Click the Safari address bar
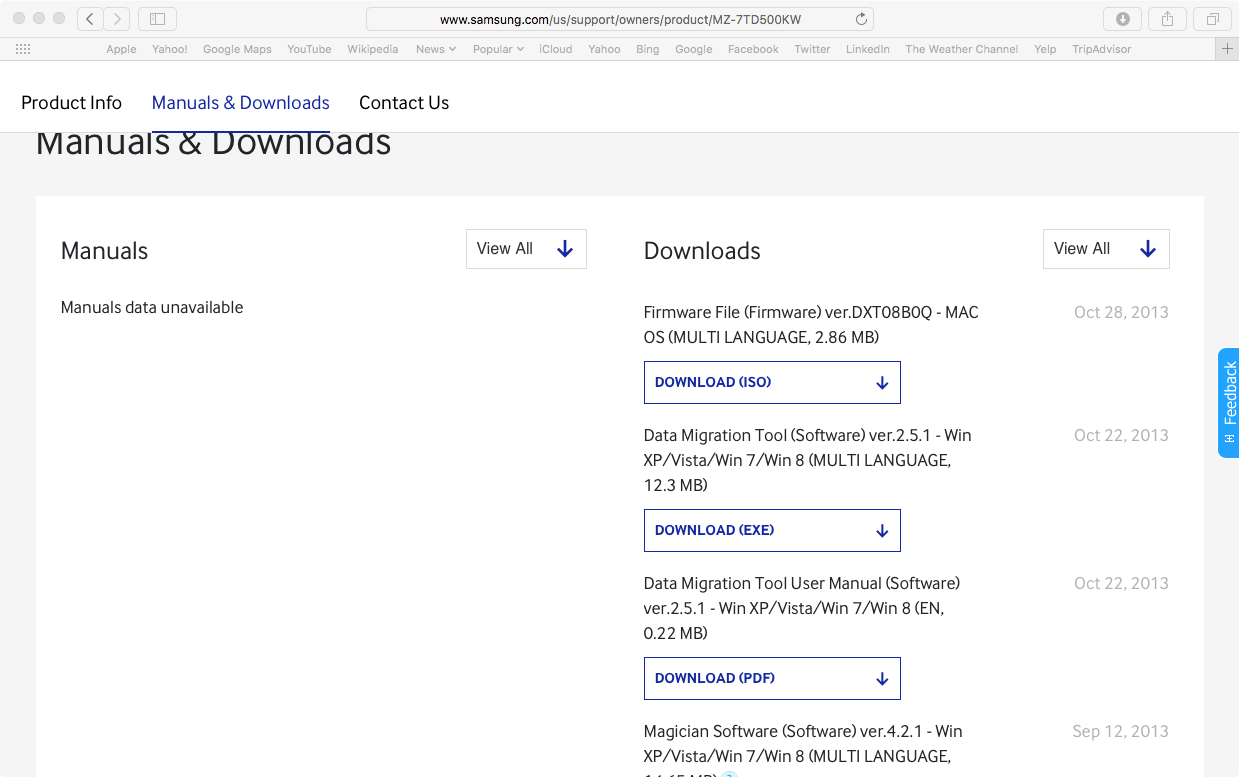This screenshot has width=1239, height=777. pyautogui.click(x=620, y=19)
